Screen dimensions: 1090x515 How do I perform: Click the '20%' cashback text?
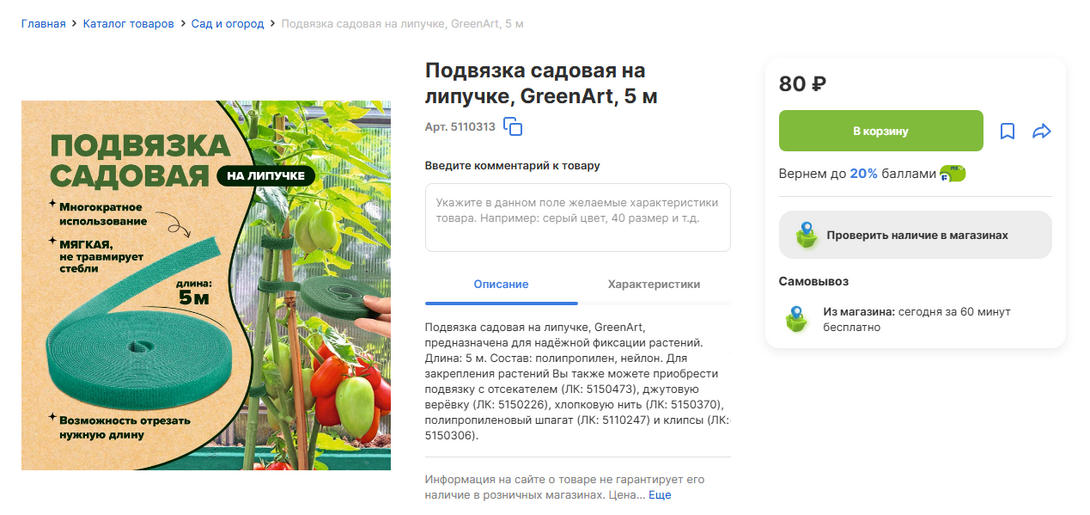[863, 174]
